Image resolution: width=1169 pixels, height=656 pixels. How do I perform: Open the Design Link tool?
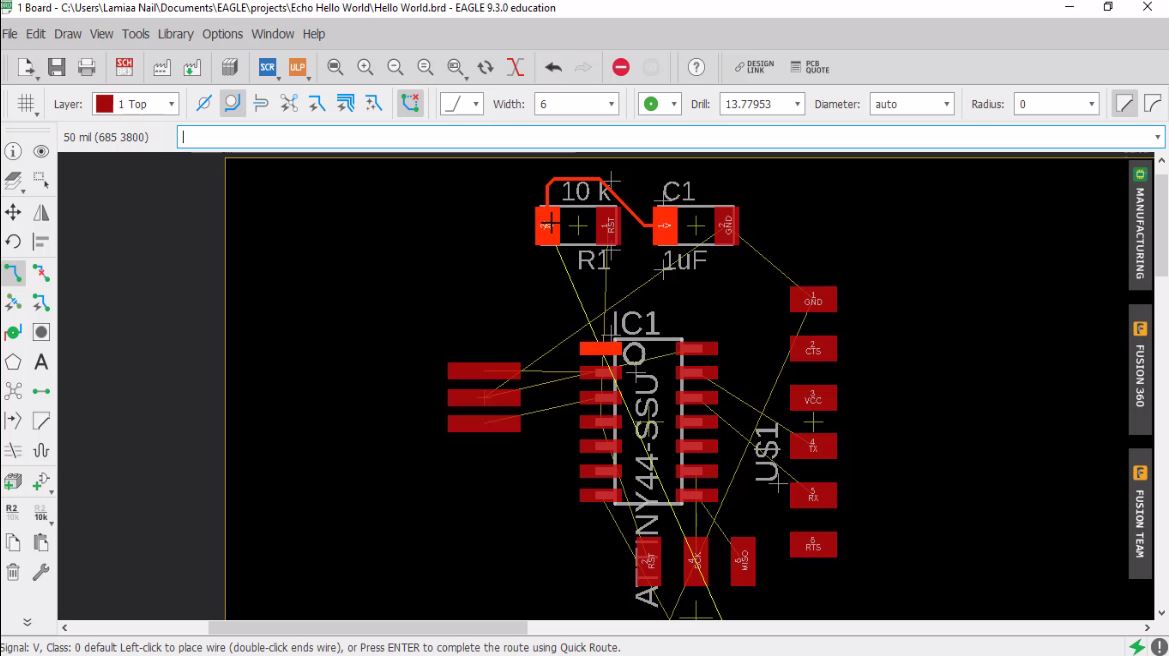[x=754, y=67]
